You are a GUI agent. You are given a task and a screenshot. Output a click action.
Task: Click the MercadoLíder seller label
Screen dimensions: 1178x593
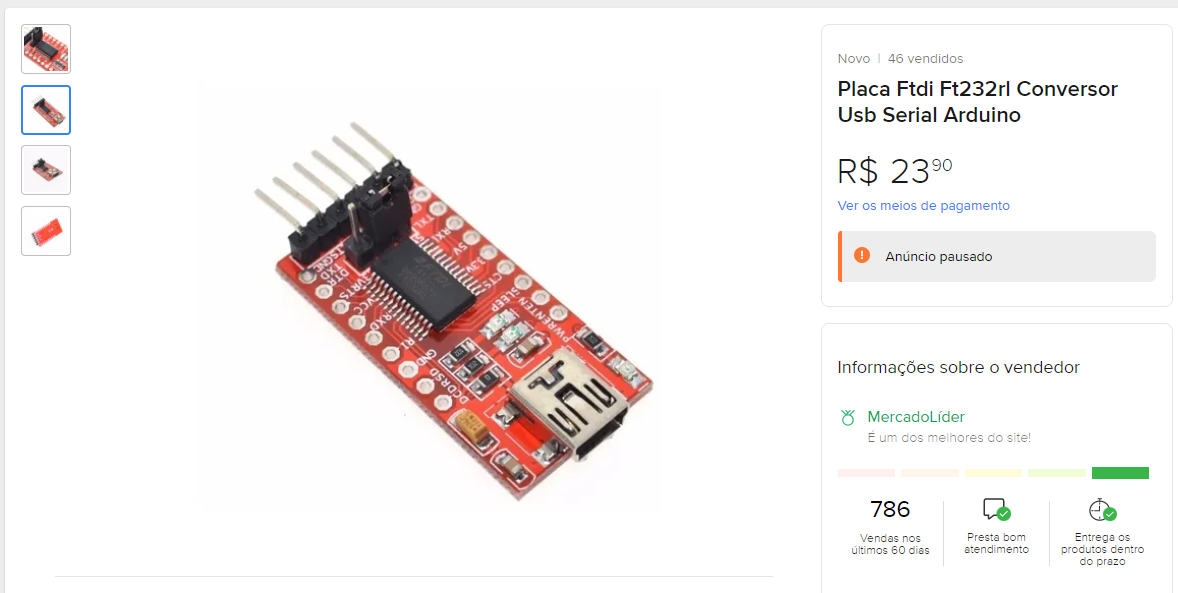[x=916, y=416]
